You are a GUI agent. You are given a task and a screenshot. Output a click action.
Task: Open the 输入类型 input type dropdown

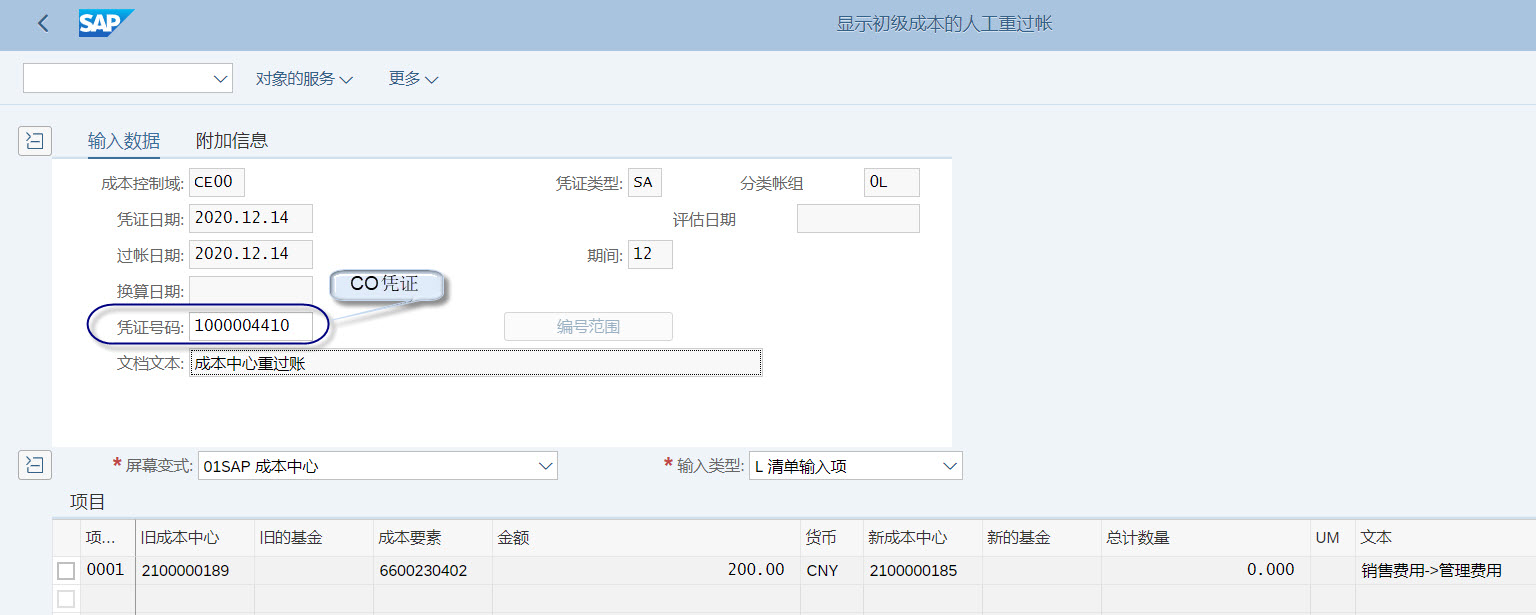tap(948, 465)
